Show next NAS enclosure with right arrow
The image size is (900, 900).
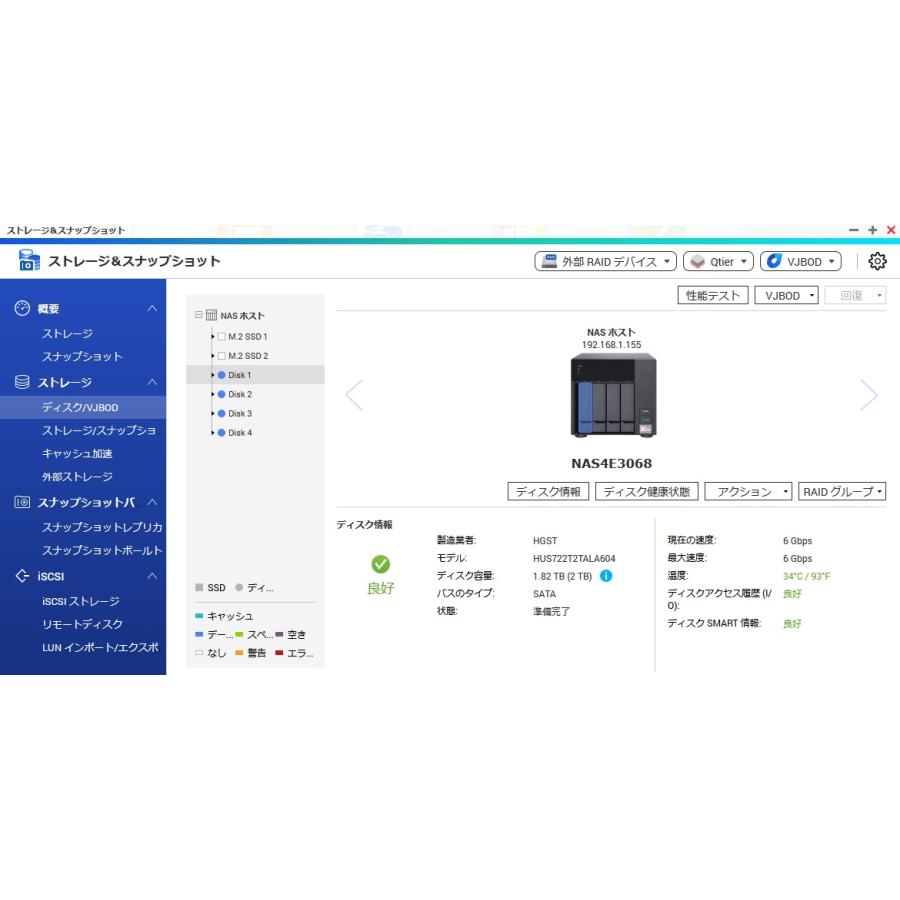tap(868, 395)
